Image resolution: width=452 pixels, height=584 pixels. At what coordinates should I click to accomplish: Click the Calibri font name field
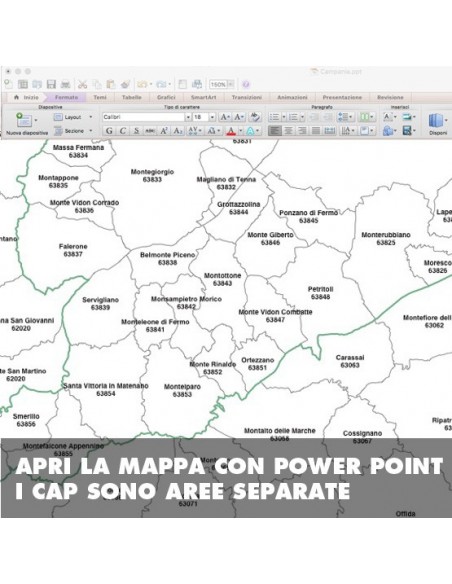point(143,117)
